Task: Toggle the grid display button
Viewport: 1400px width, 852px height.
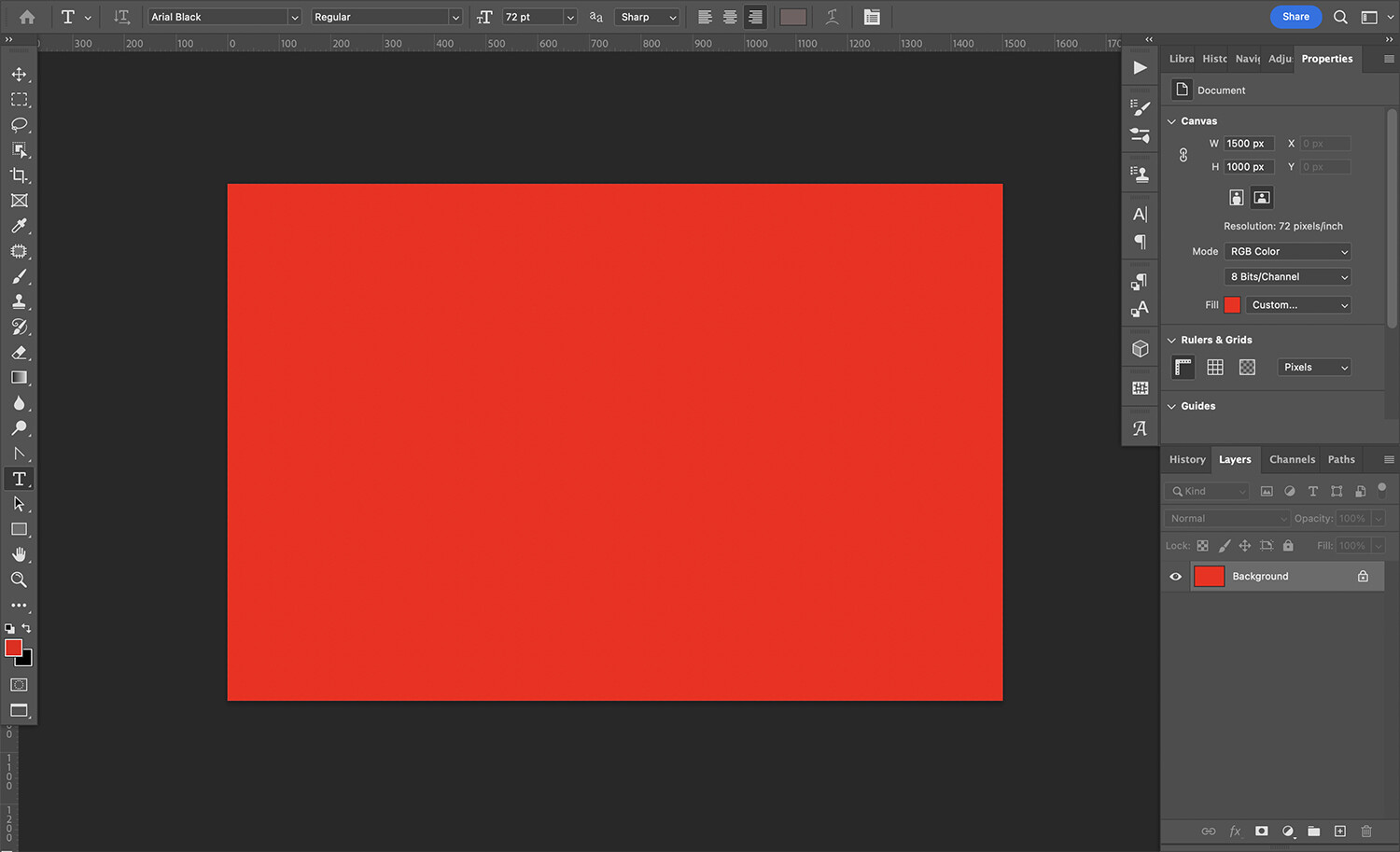Action: point(1215,368)
